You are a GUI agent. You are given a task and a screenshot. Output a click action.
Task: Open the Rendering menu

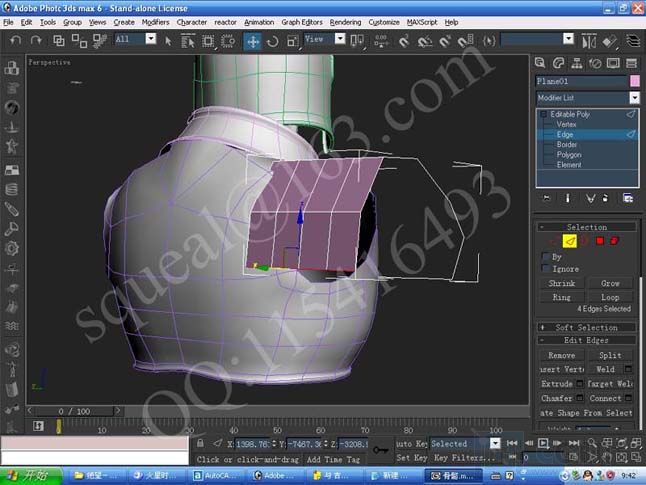(x=345, y=22)
